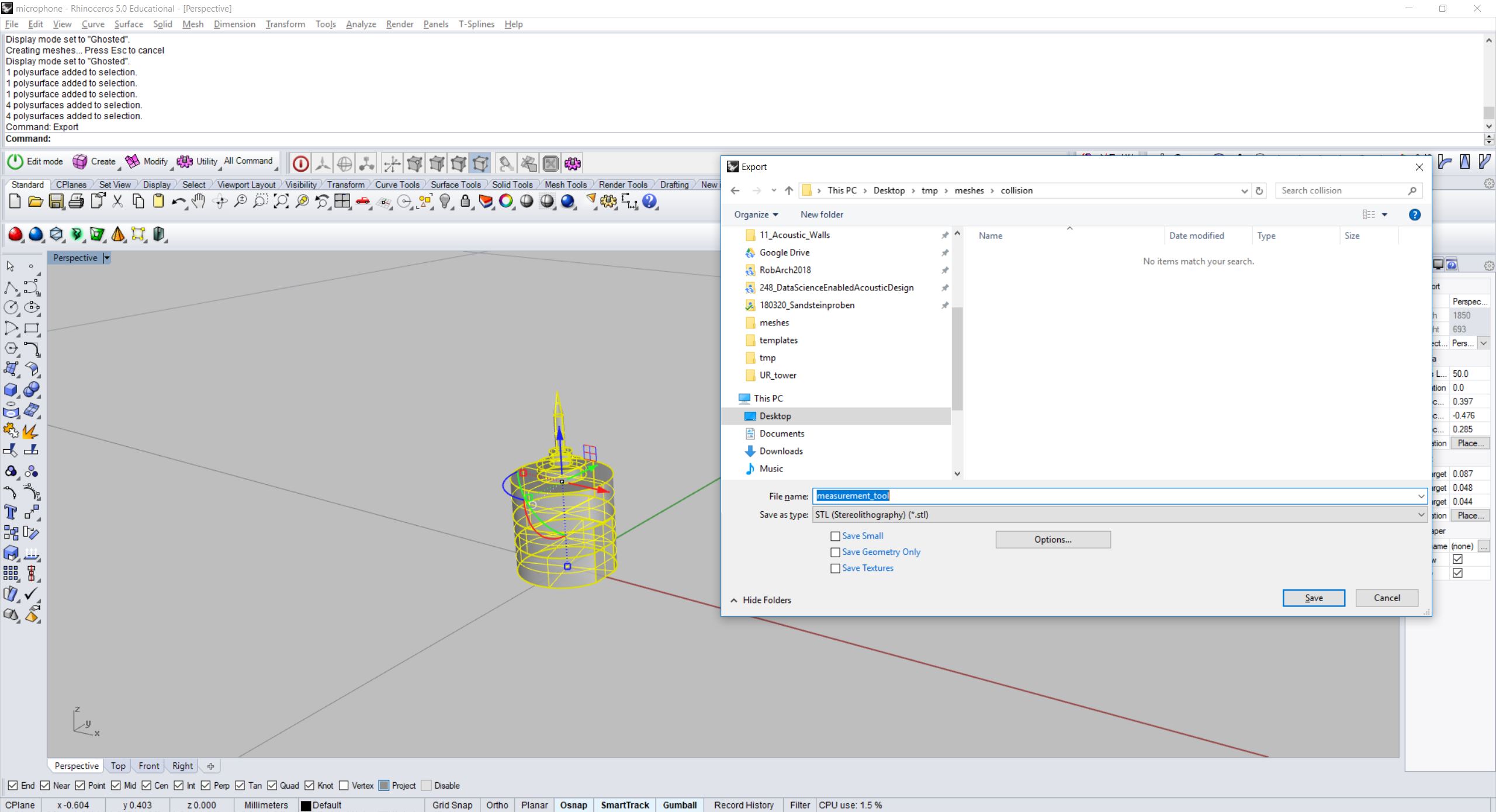Enable Save Small checkbox
This screenshot has height=812, width=1496.
coord(835,535)
